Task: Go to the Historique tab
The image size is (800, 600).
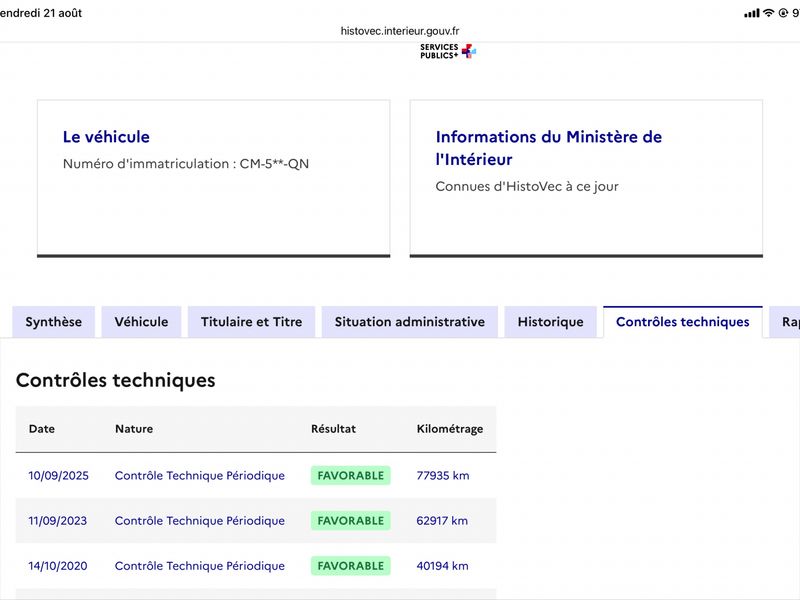Action: pyautogui.click(x=551, y=322)
